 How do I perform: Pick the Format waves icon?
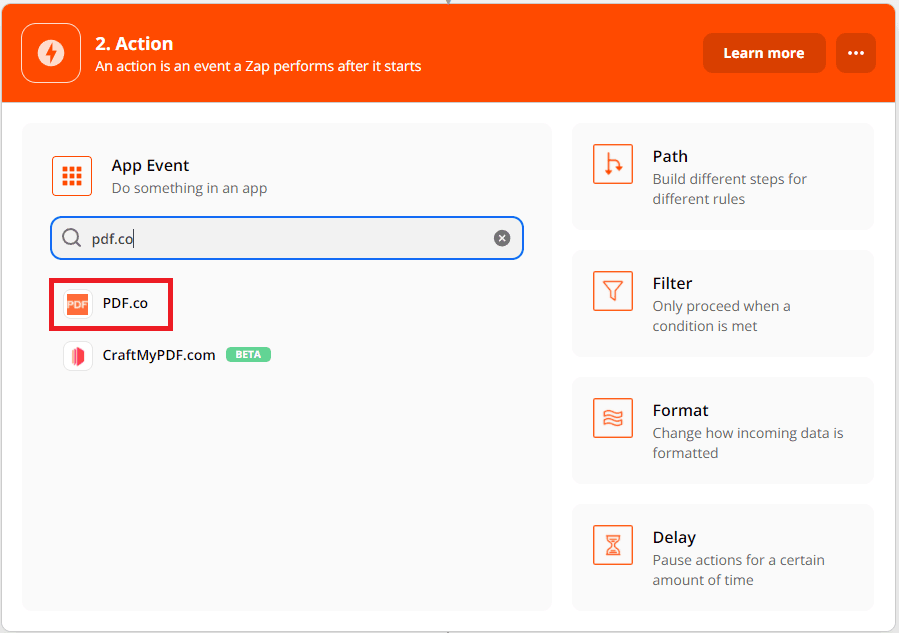pos(613,418)
